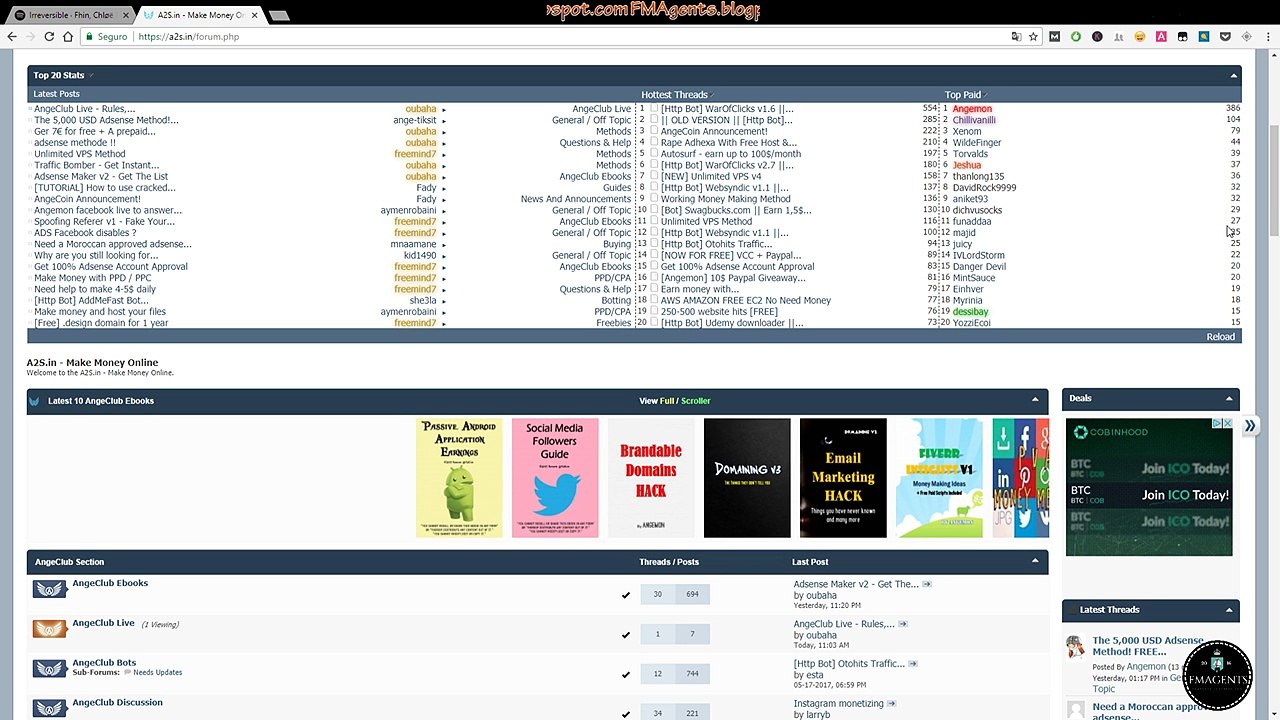The image size is (1280, 720).
Task: Go to last post arrow for Otohits Traffic
Action: (x=912, y=664)
